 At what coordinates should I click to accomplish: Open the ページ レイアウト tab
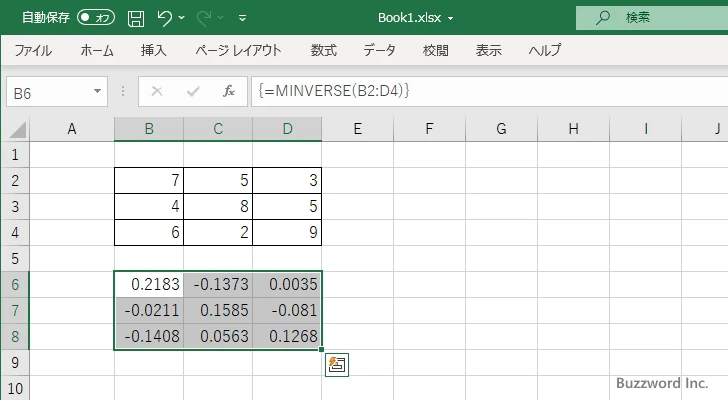click(238, 50)
